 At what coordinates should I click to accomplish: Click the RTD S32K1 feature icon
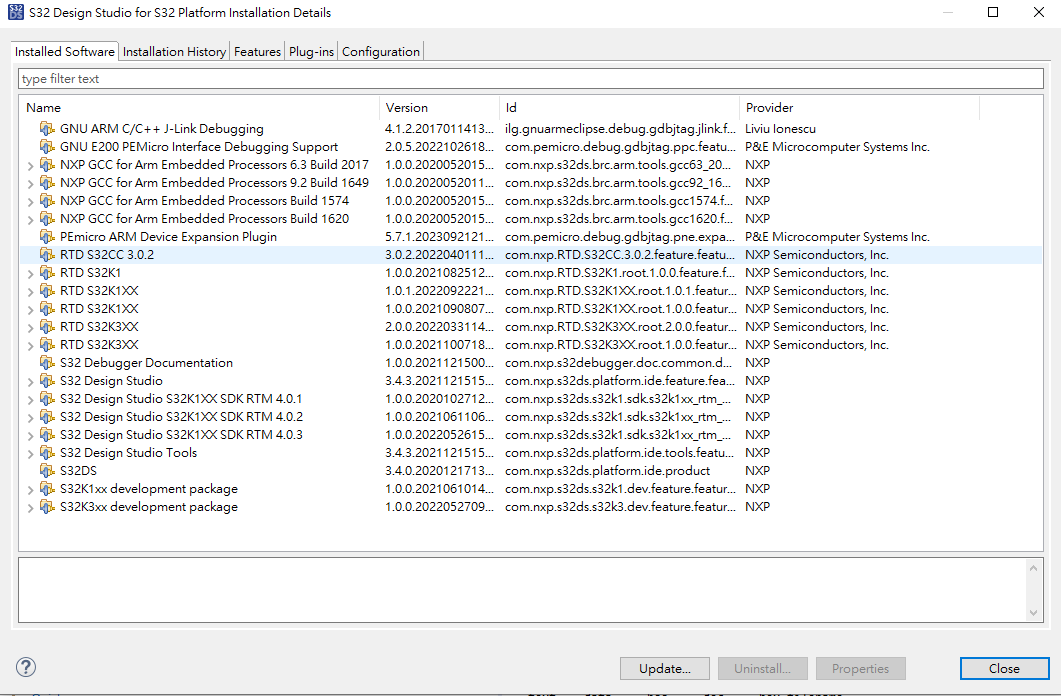pos(47,272)
